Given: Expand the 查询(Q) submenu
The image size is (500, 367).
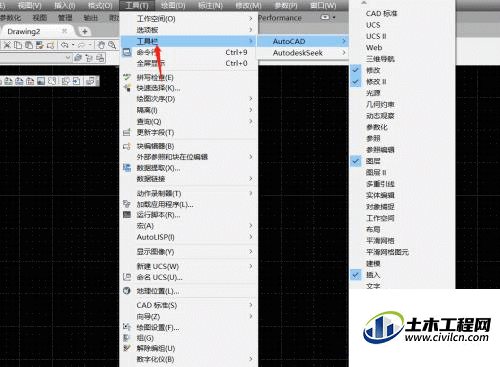Looking at the screenshot, I should tap(188, 121).
